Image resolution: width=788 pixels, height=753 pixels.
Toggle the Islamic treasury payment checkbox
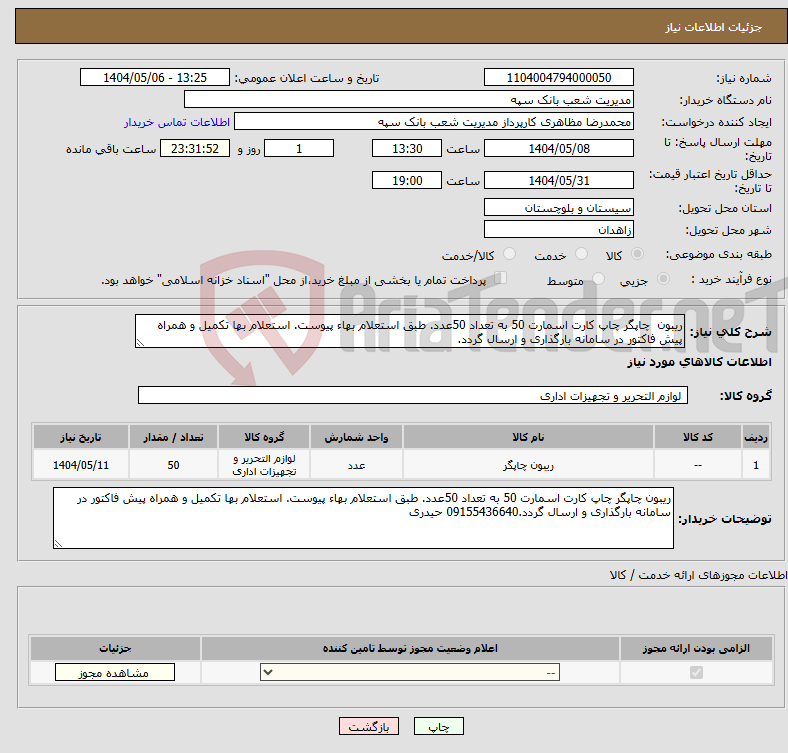pos(501,279)
